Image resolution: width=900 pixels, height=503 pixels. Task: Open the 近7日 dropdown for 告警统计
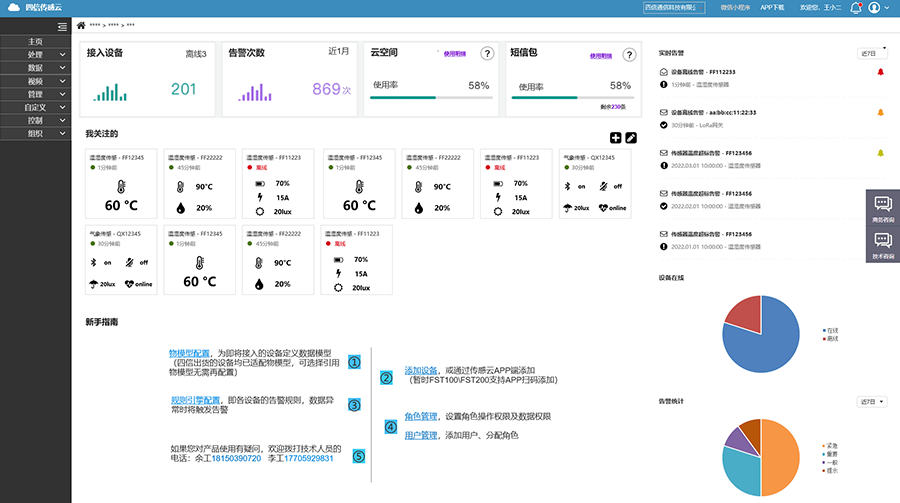pyautogui.click(x=871, y=401)
